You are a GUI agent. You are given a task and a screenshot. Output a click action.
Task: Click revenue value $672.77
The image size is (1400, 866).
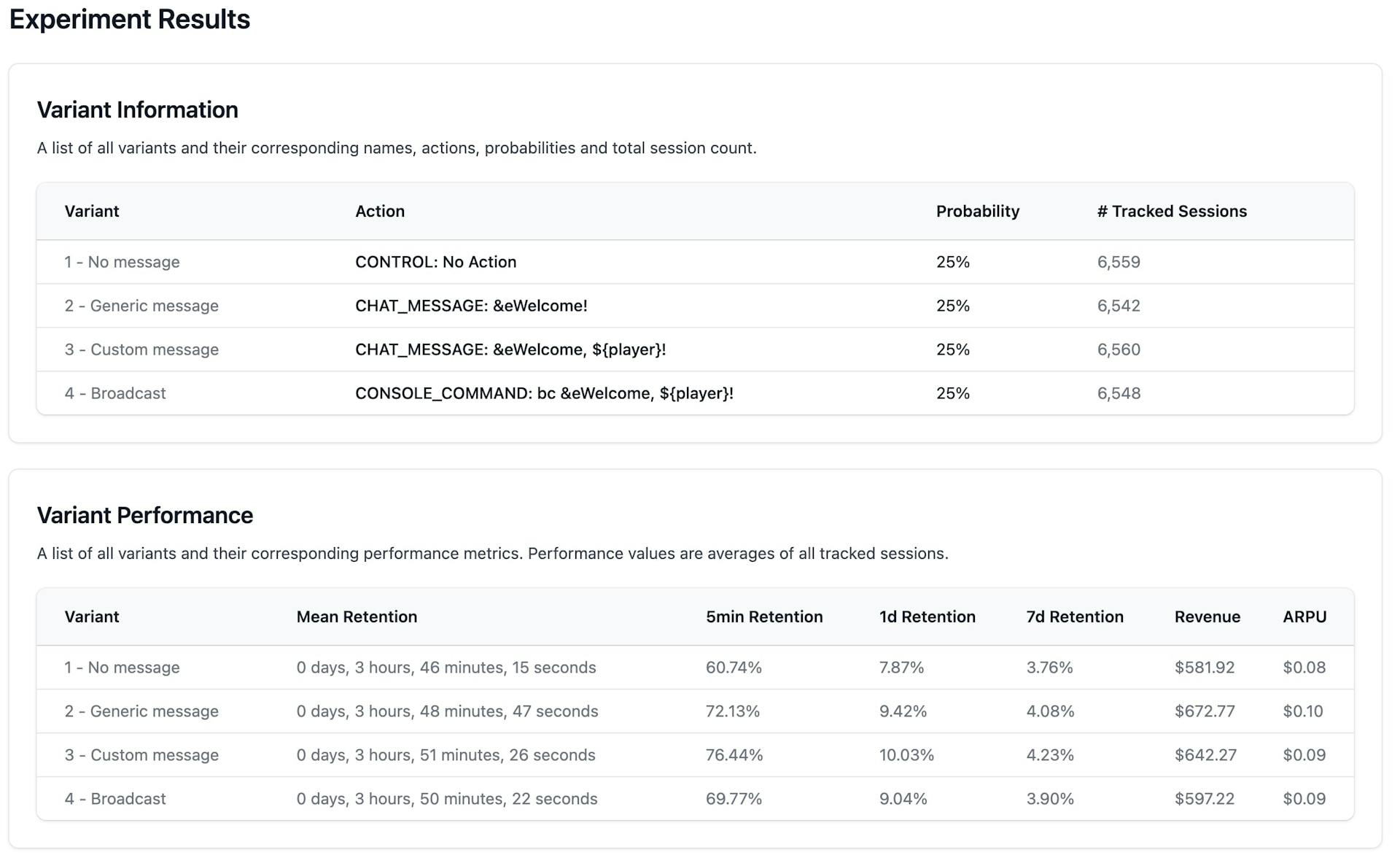coord(1205,711)
